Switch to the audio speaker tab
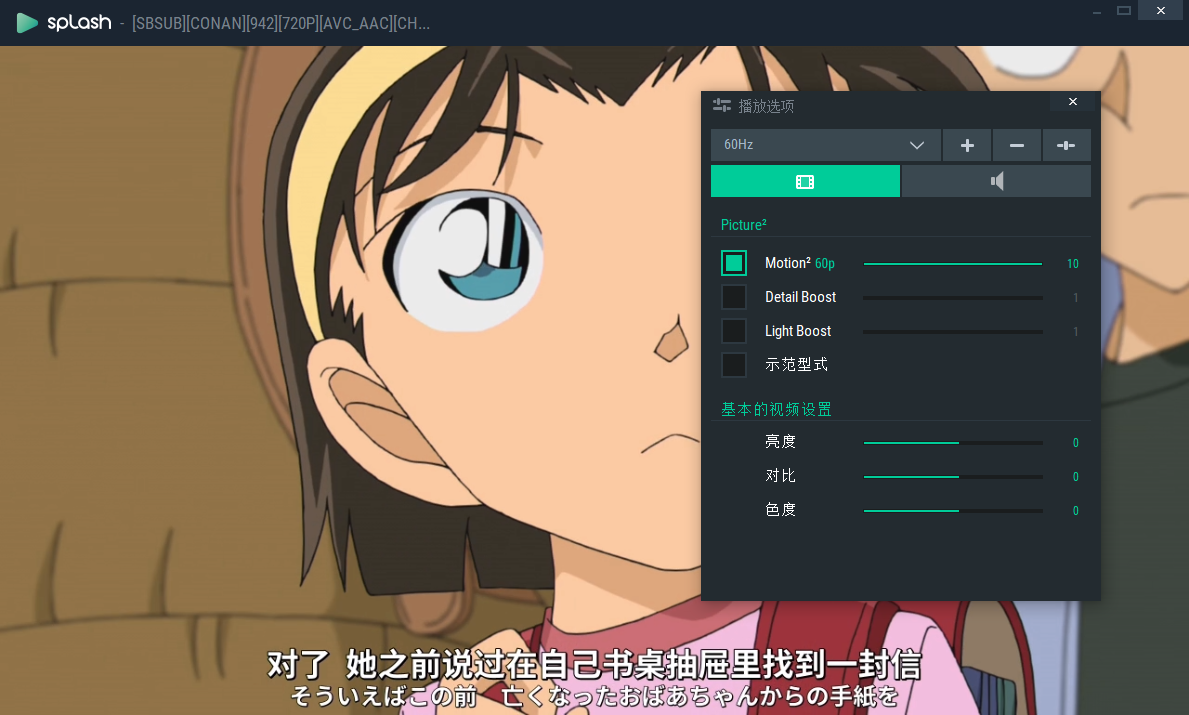The image size is (1189, 715). coord(996,181)
